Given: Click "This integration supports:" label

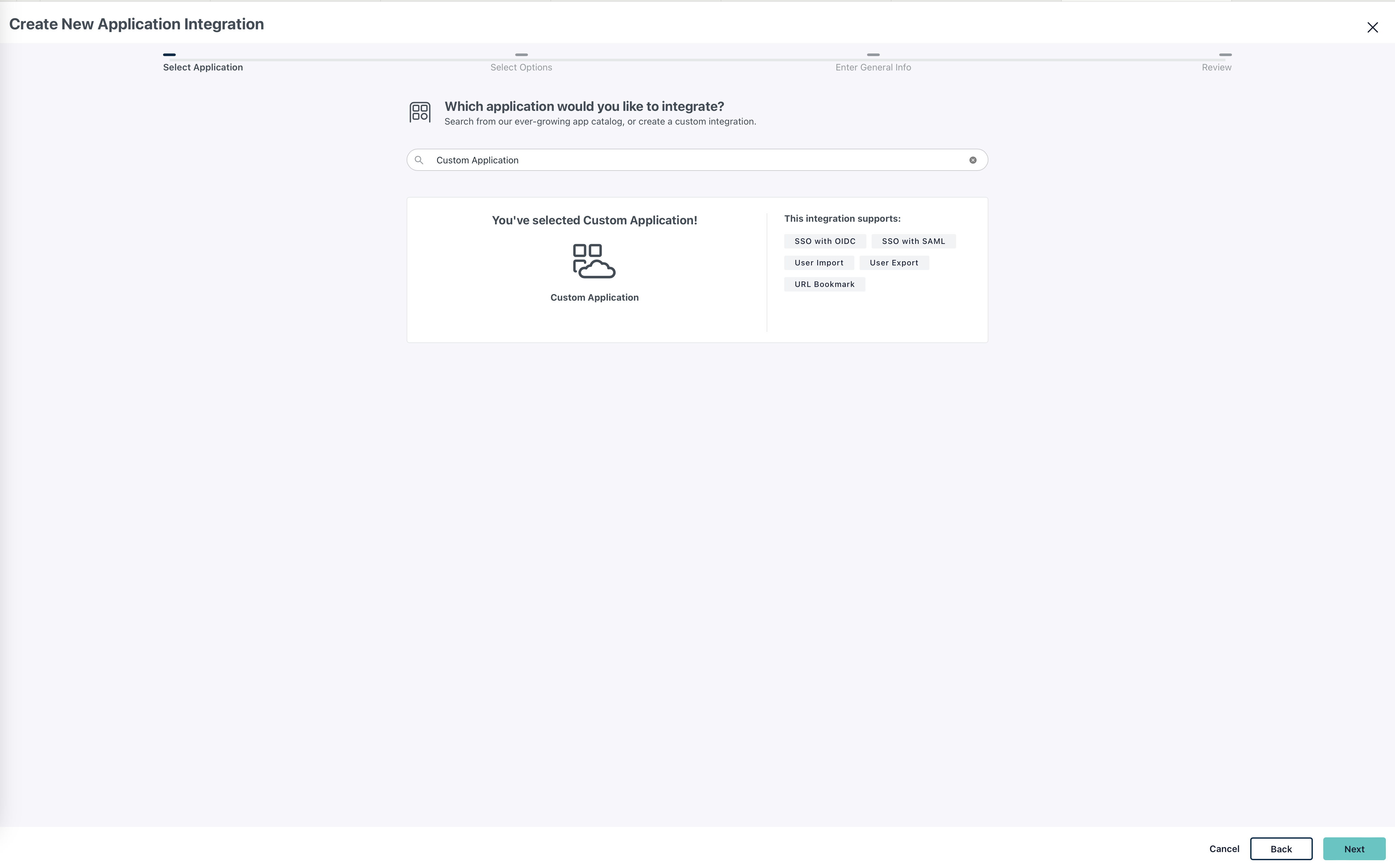Looking at the screenshot, I should tap(842, 219).
